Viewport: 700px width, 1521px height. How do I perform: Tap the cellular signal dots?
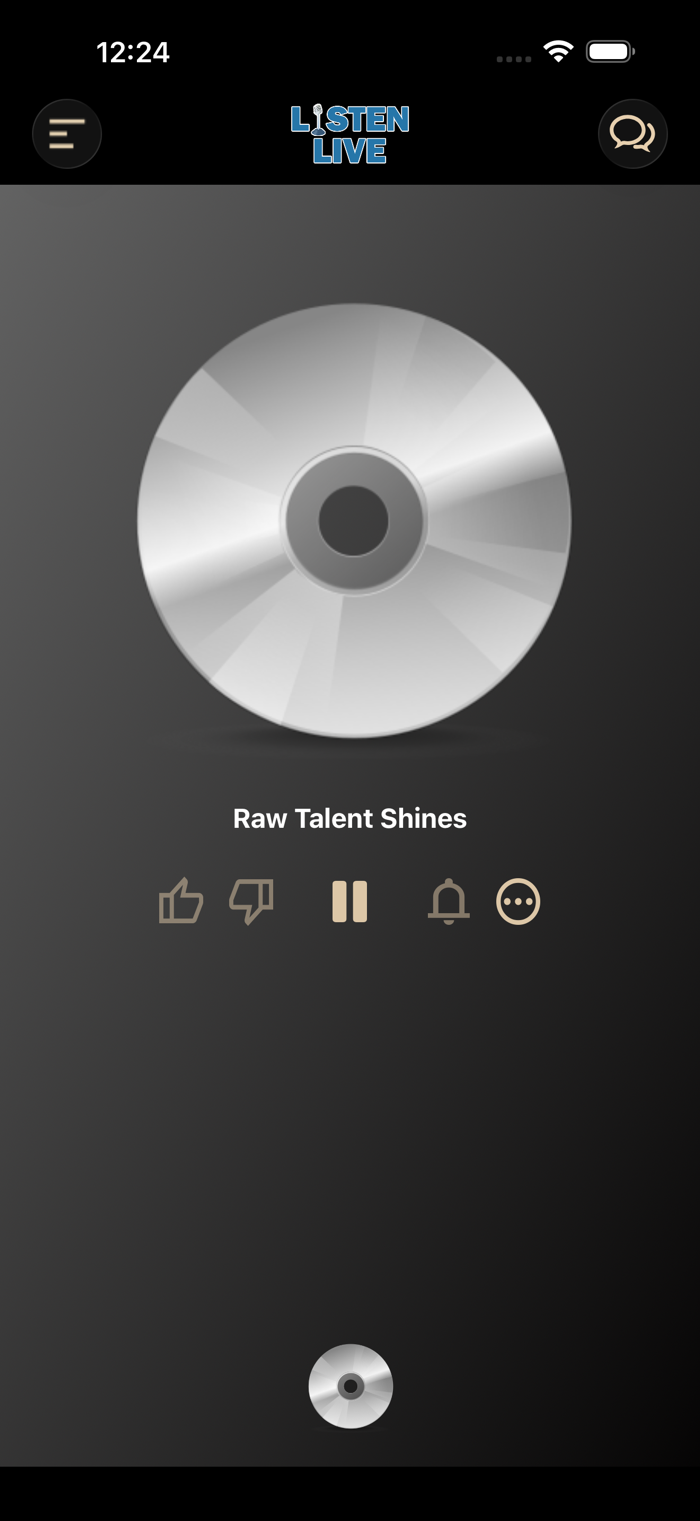(514, 59)
